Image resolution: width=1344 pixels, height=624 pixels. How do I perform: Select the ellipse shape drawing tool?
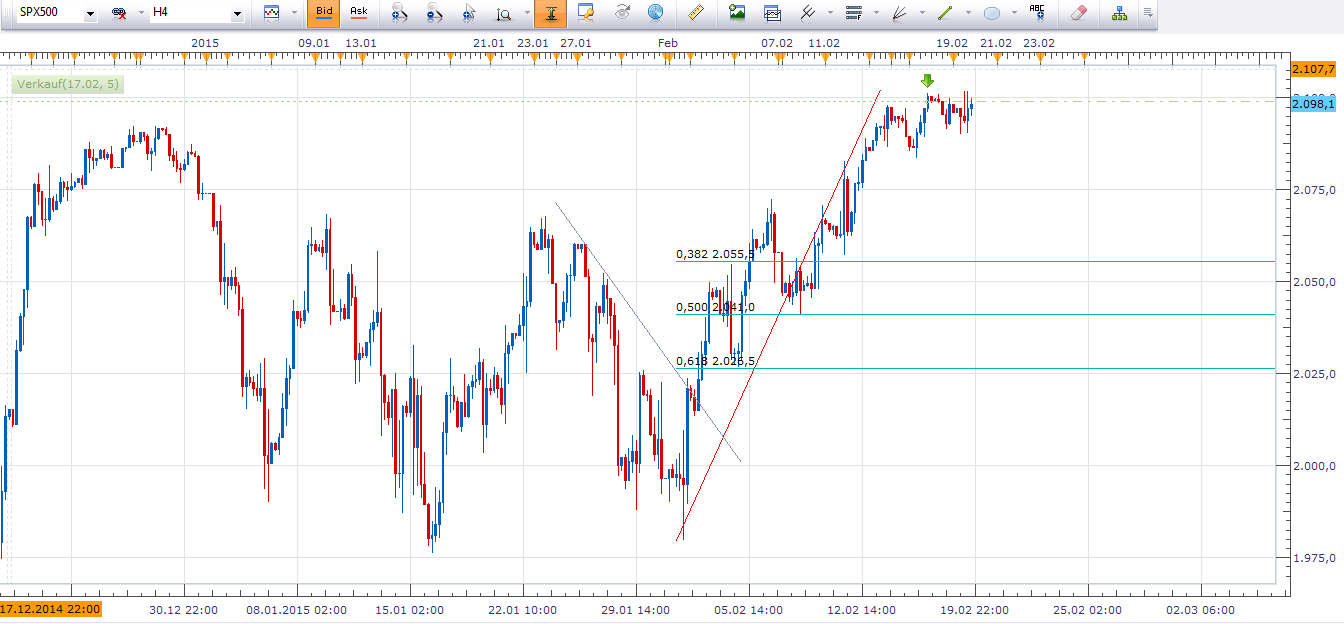991,13
